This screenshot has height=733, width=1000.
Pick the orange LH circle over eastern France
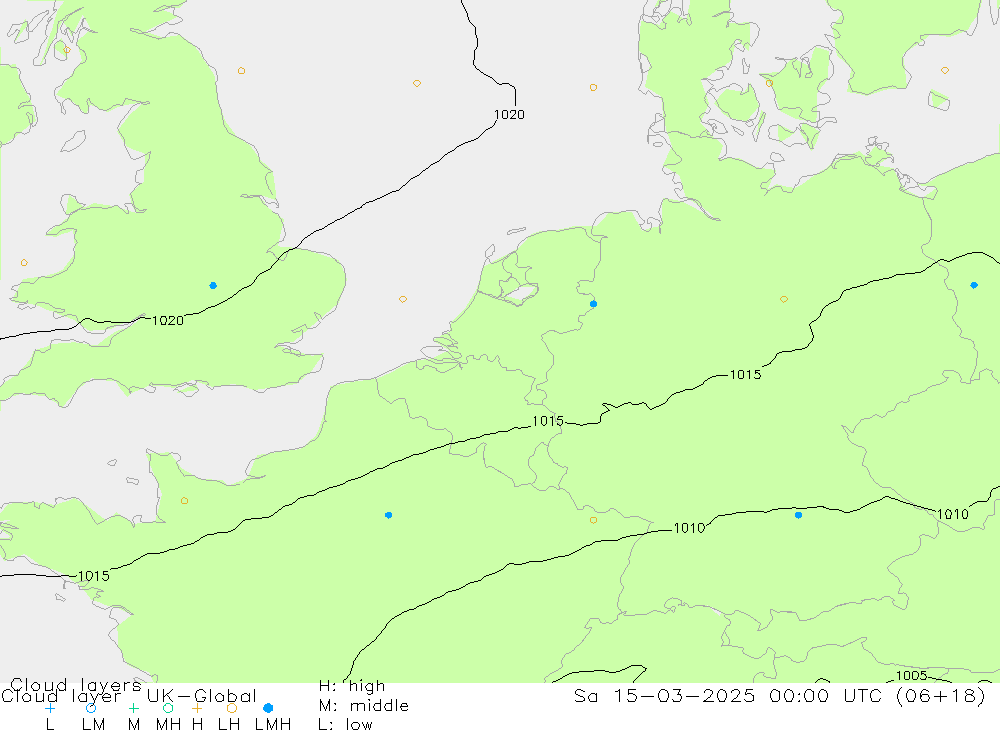593,521
